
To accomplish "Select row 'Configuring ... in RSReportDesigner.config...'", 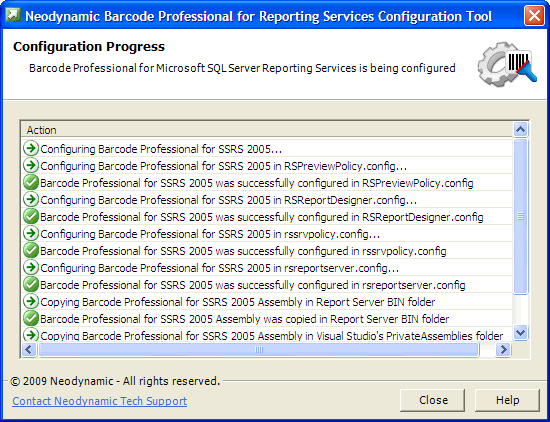I will [x=267, y=200].
